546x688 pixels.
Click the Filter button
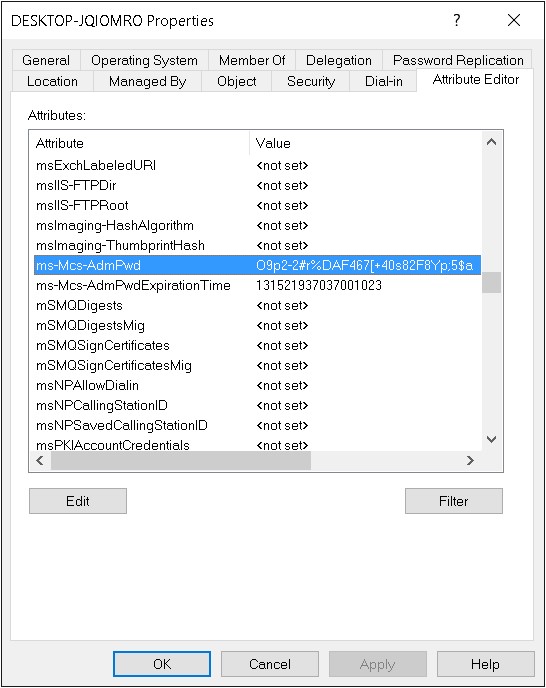pos(454,501)
